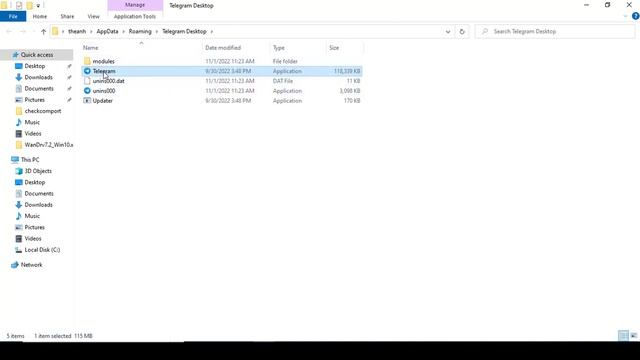Open Music under This PC
The image size is (640, 360).
click(x=32, y=216)
